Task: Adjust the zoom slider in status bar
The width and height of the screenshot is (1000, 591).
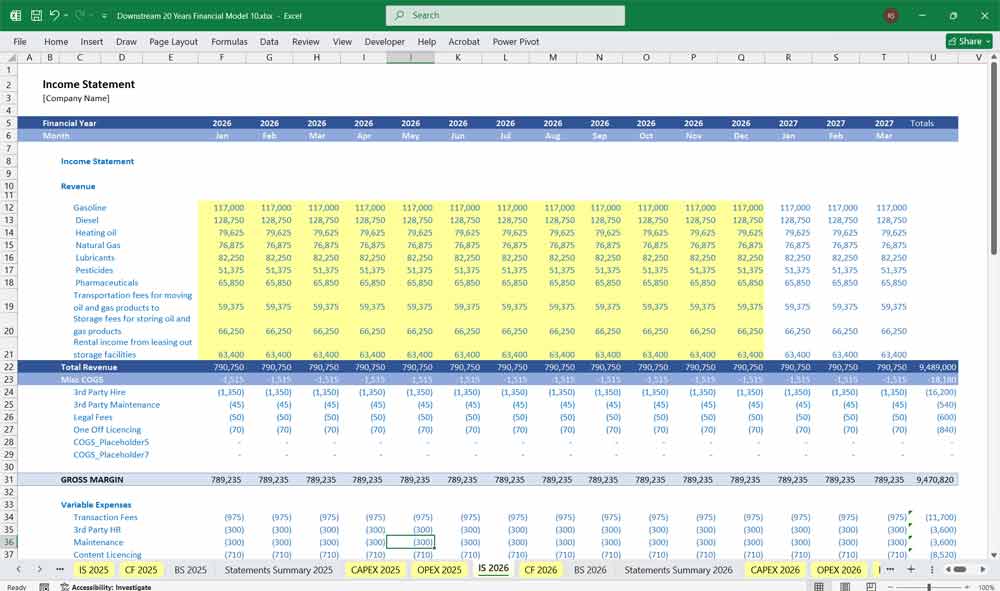Action: pos(930,587)
